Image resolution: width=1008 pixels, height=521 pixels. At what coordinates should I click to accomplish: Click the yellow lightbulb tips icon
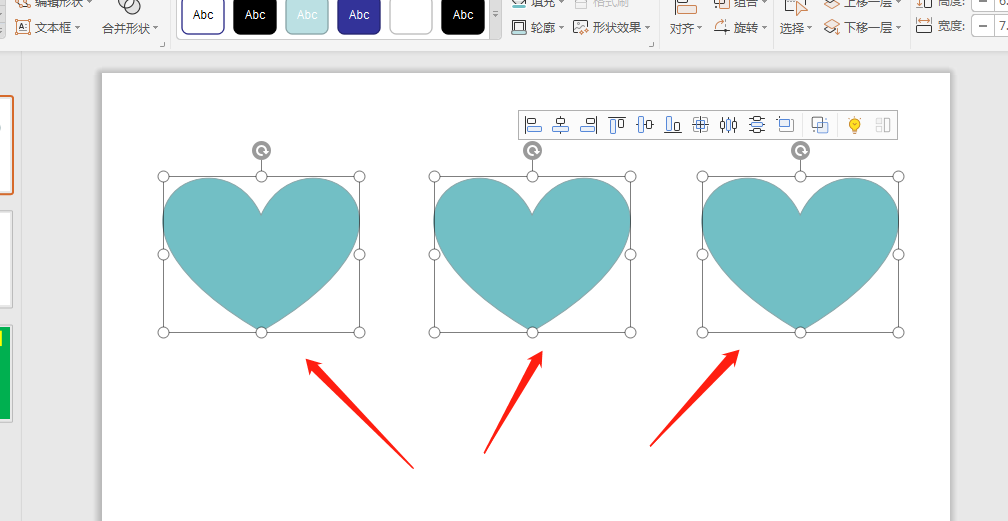(854, 125)
